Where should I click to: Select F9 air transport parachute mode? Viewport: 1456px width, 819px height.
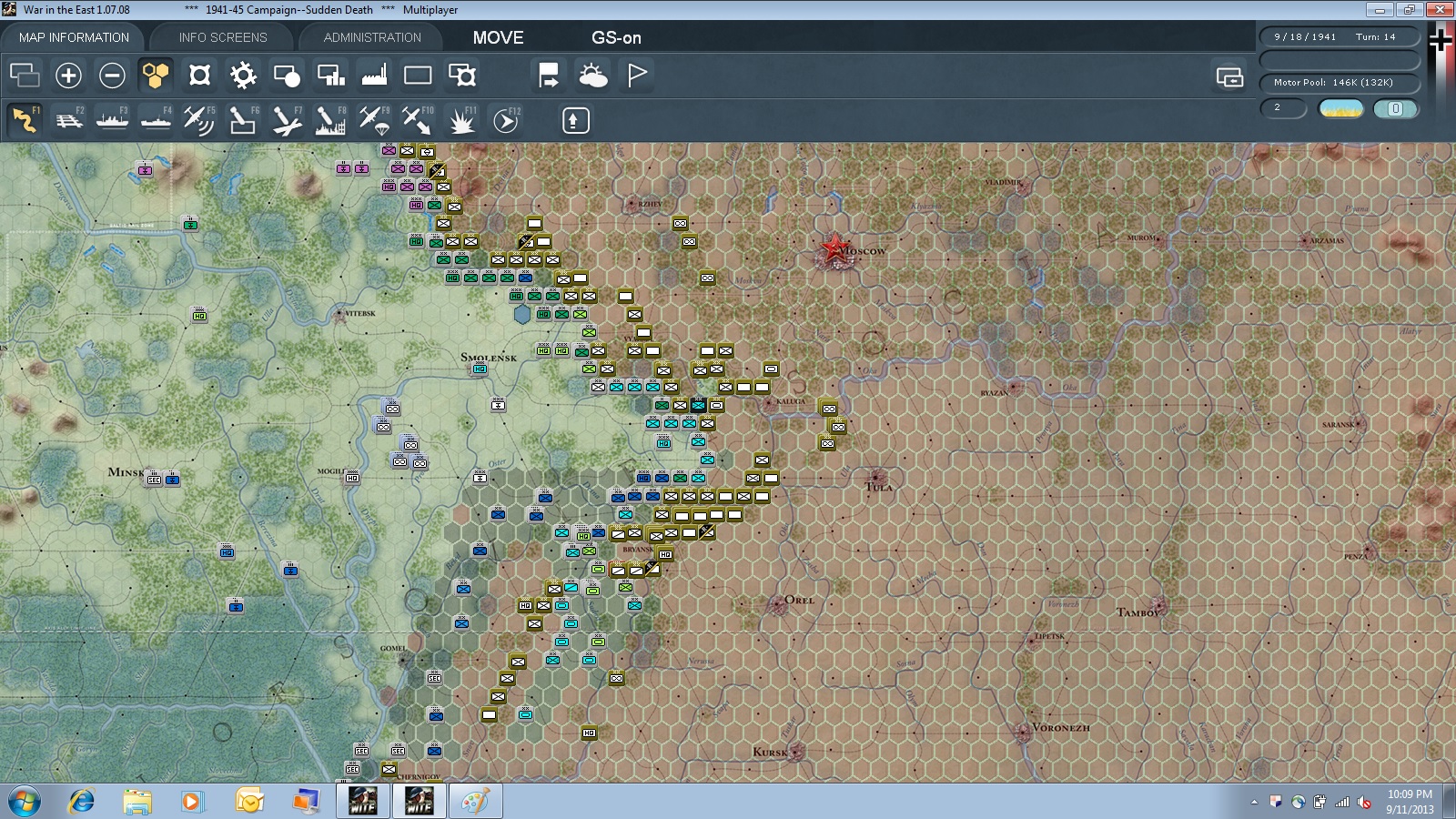(374, 119)
